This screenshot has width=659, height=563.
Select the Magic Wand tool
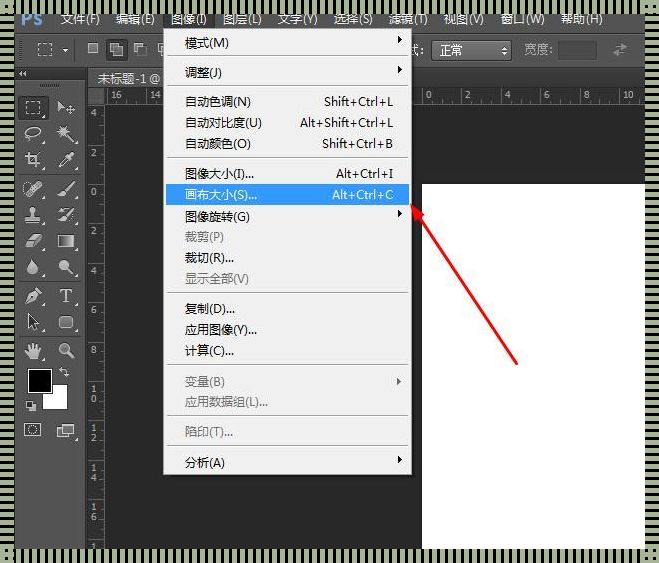66,134
